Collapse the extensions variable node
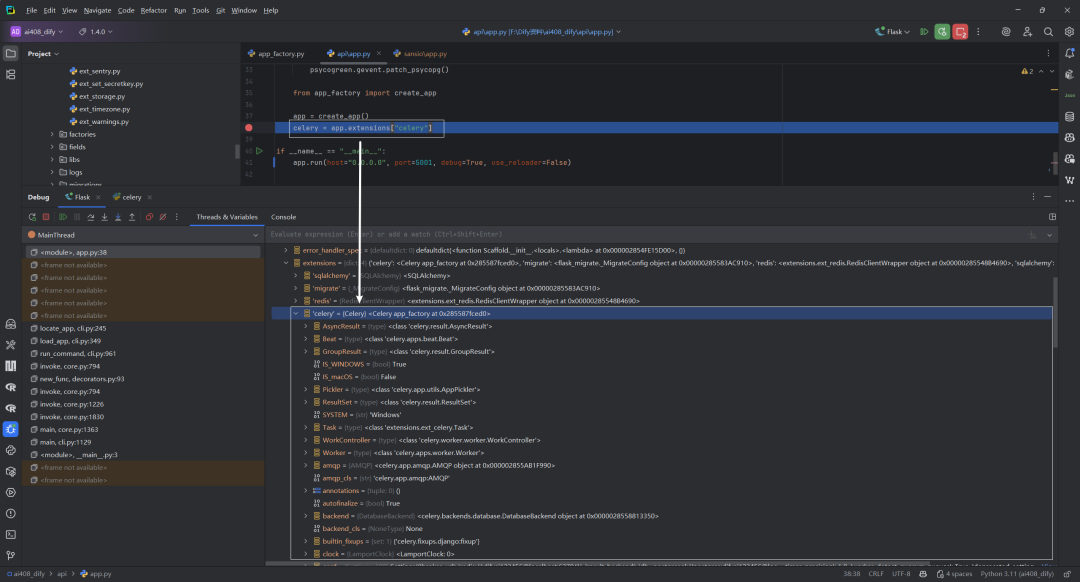Screen dimensions: 1080x582 (286, 263)
